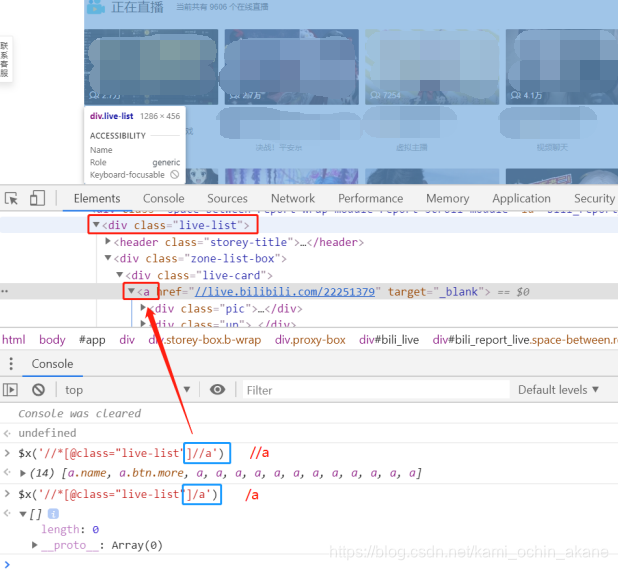Click the 虚拟主播 category label
Screen dimensions: 618x570
pos(411,147)
